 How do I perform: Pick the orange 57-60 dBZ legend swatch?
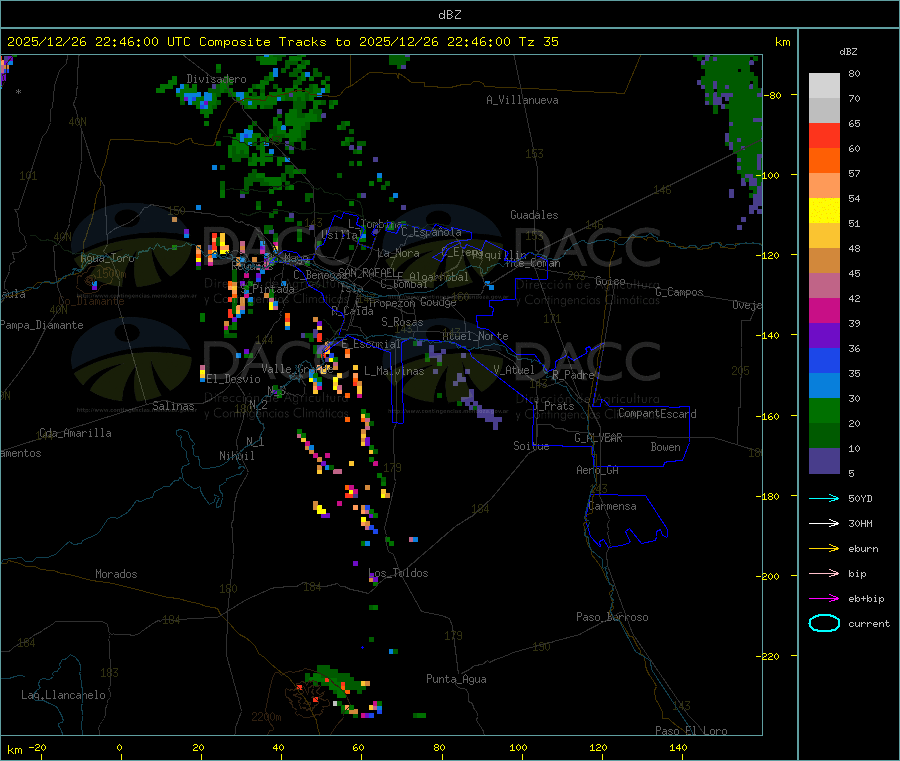tap(824, 161)
